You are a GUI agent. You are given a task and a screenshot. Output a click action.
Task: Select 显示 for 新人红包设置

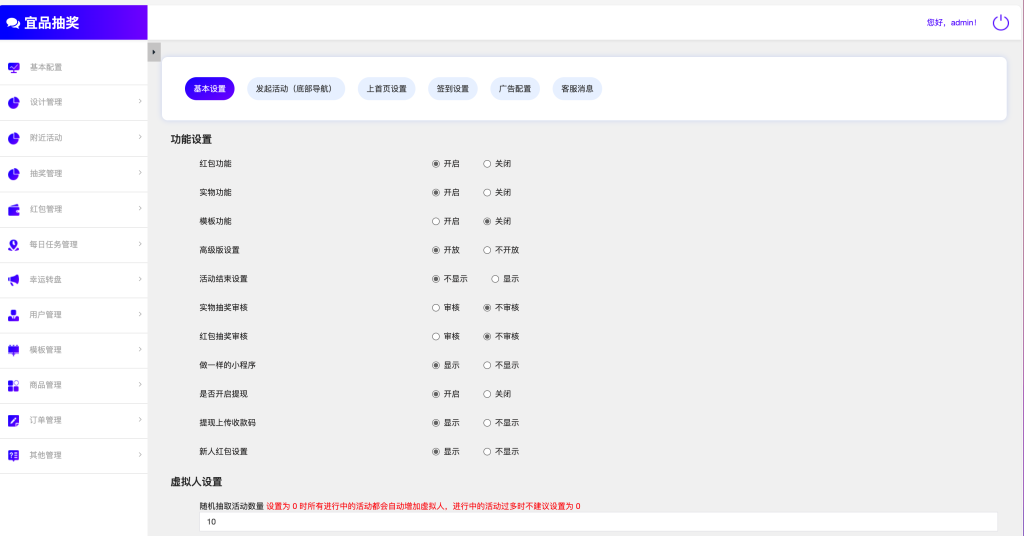(x=436, y=451)
